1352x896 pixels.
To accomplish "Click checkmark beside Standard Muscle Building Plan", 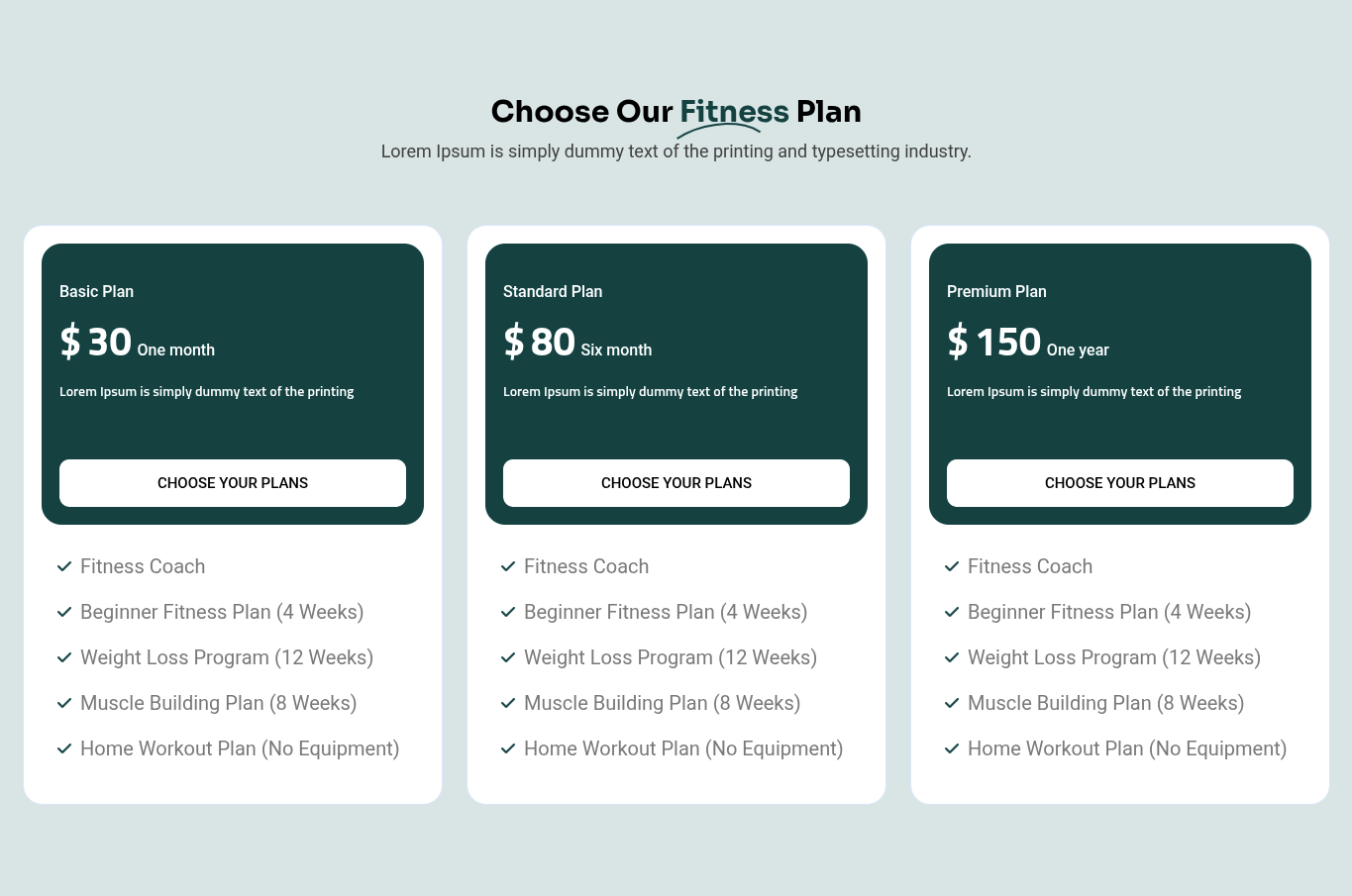I will (x=508, y=703).
